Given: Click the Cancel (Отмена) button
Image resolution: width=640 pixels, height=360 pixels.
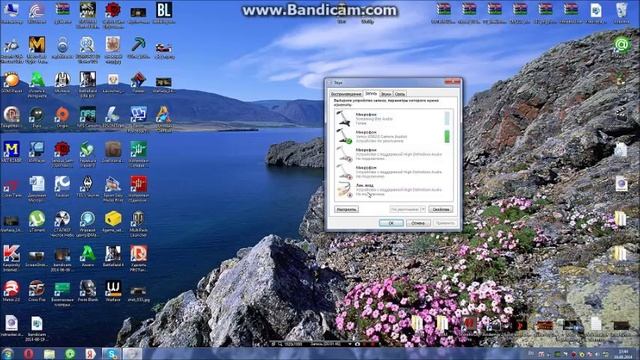Looking at the screenshot, I should coord(418,223).
